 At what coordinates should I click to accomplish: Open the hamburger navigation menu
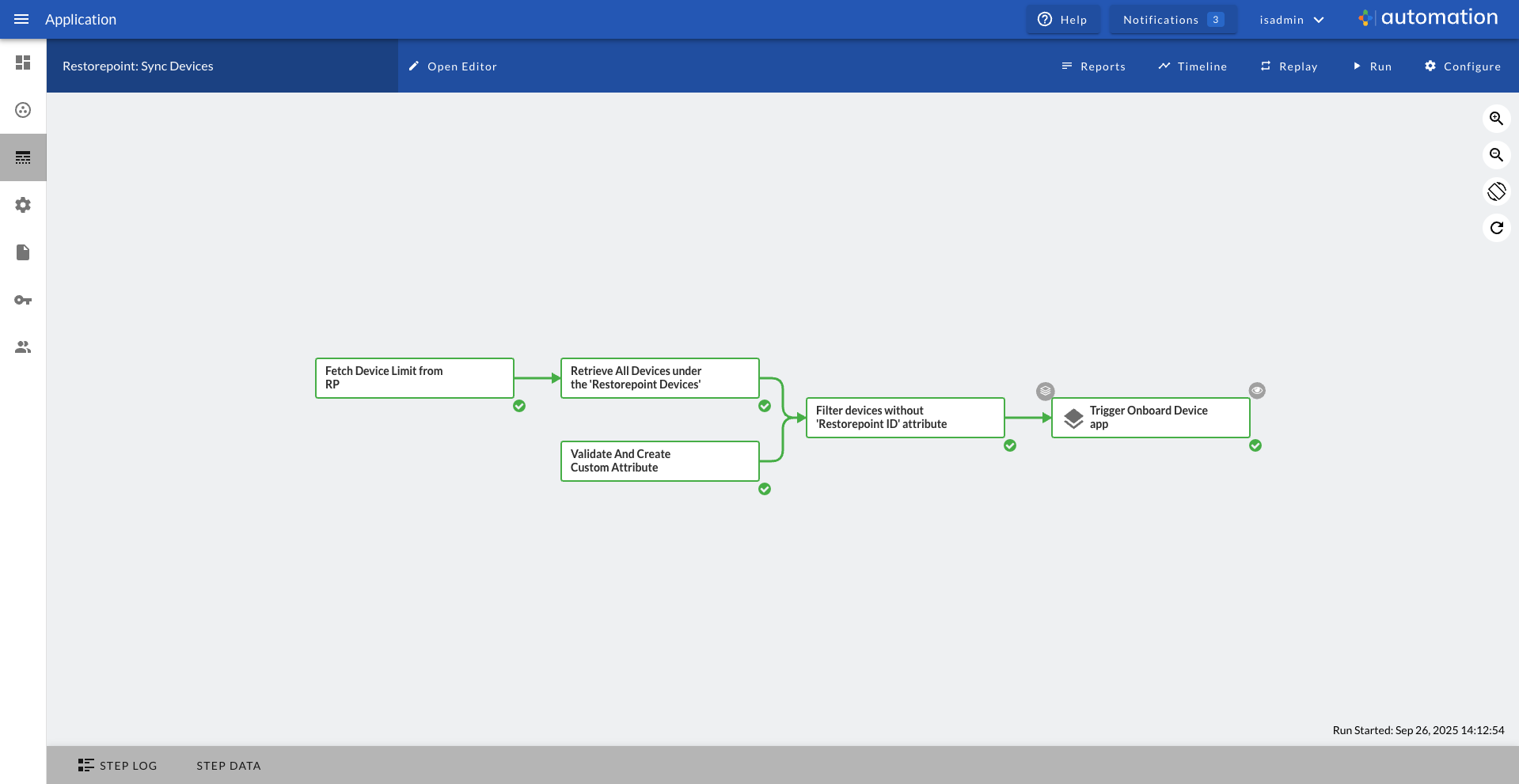click(x=21, y=19)
